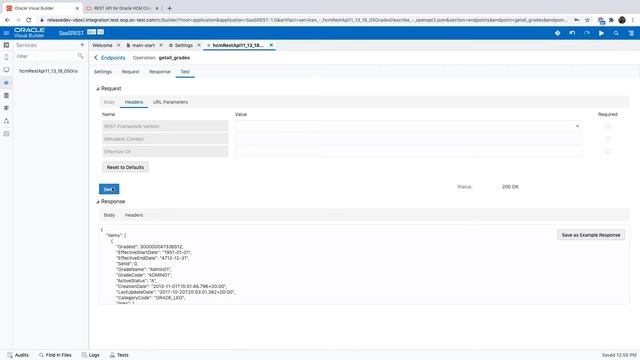640x360 pixels.
Task: Close the Settings editor tab
Action: pyautogui.click(x=199, y=45)
